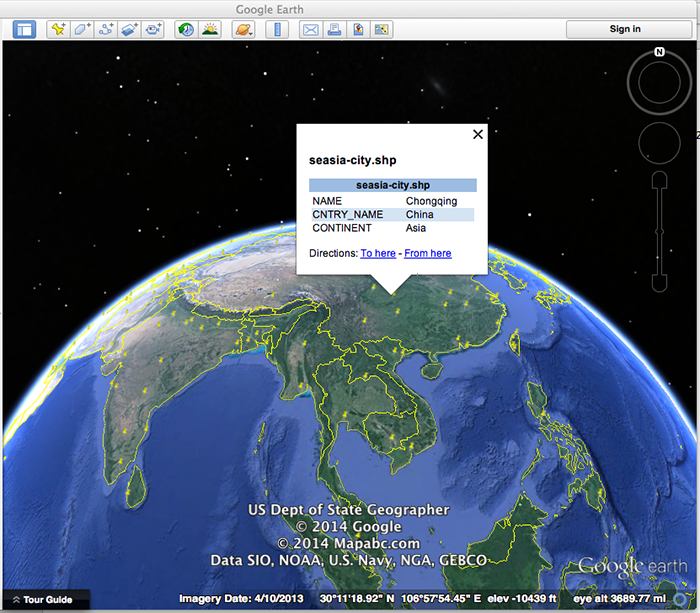Add a path tool icon

pyautogui.click(x=106, y=29)
